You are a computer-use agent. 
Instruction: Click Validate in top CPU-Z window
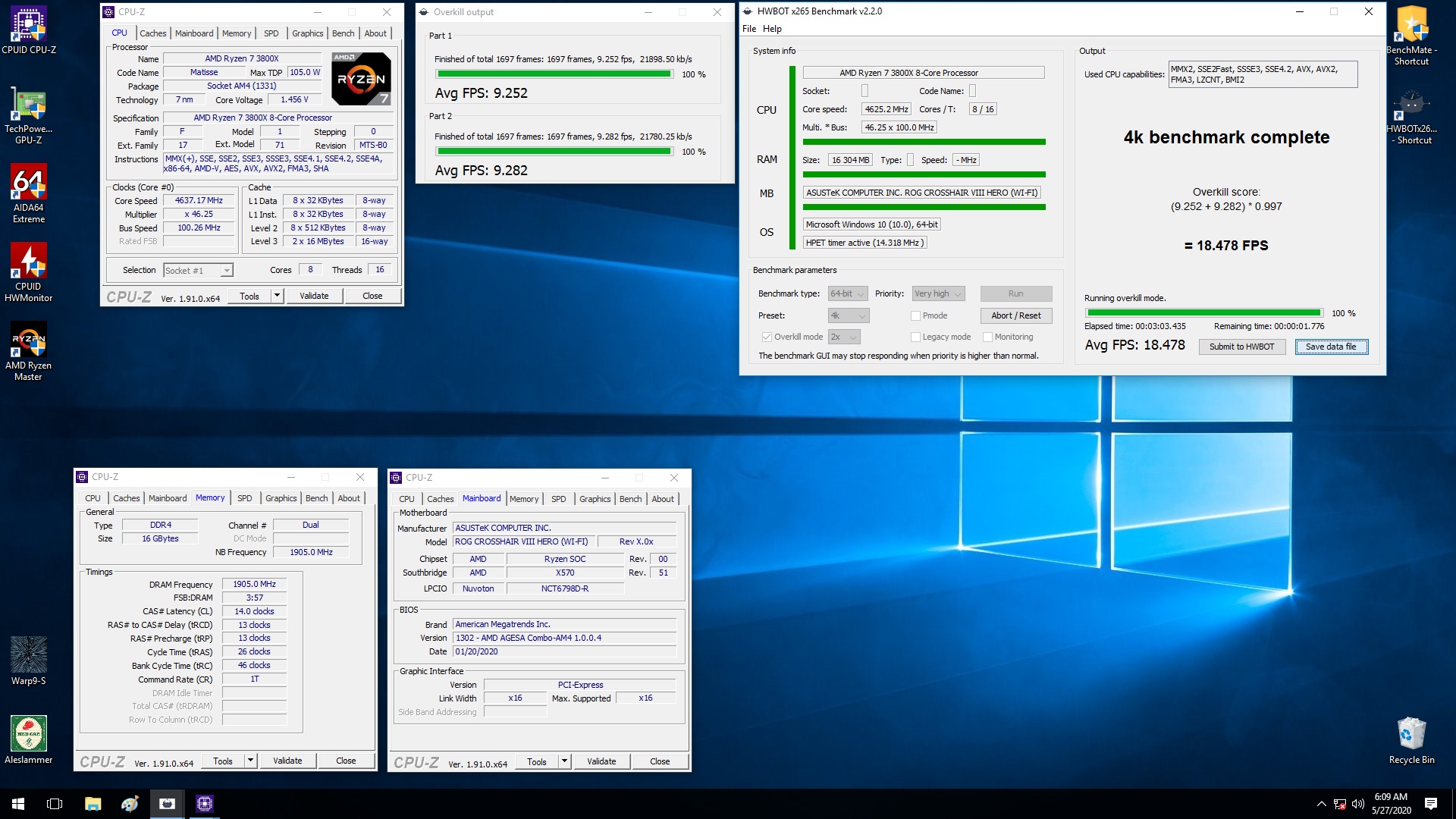pyautogui.click(x=314, y=296)
